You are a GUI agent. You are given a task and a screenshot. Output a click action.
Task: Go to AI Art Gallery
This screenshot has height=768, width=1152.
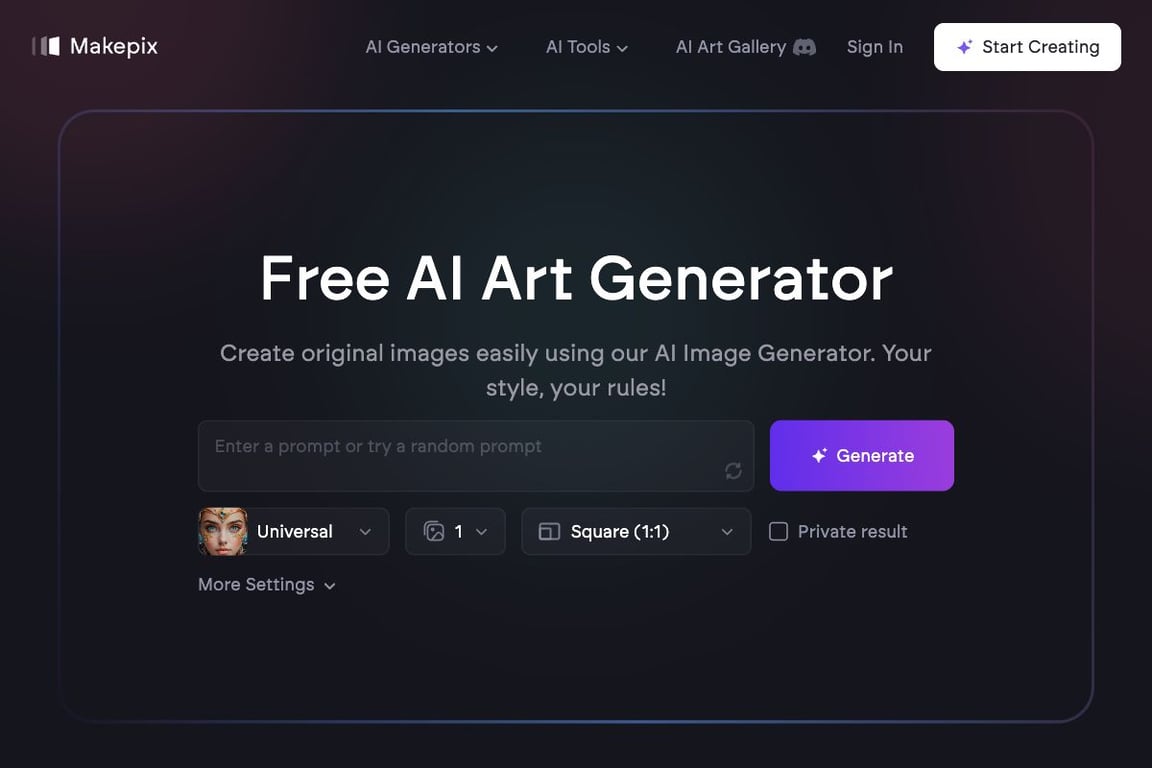point(731,47)
